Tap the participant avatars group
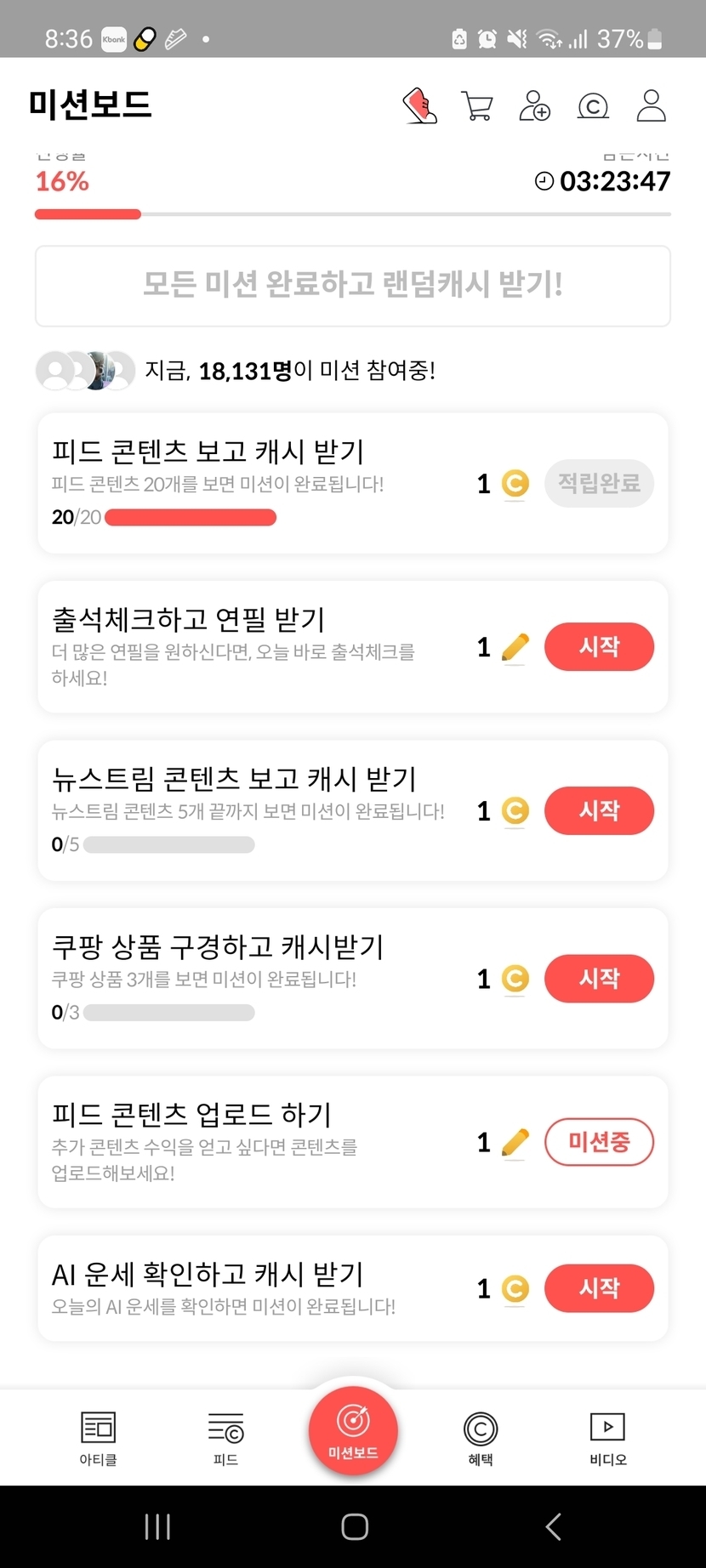 pos(85,371)
